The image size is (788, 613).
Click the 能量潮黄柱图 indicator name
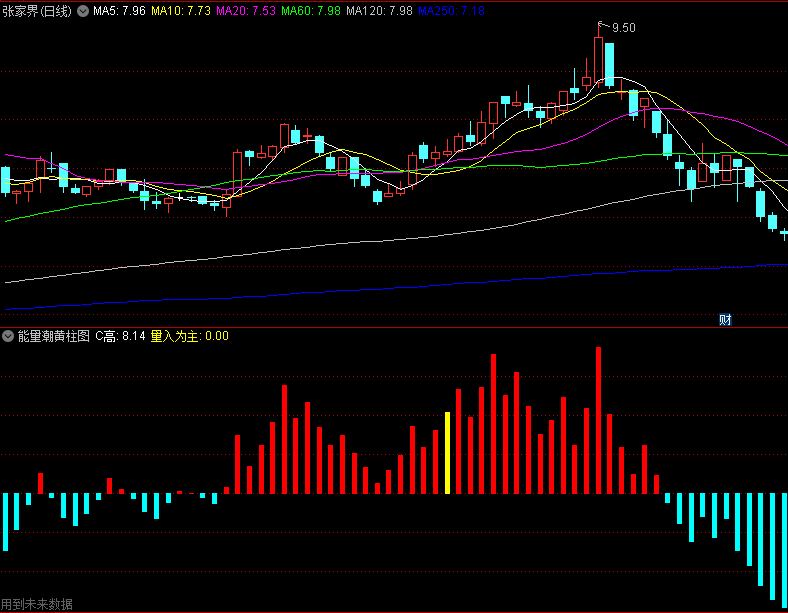click(54, 336)
